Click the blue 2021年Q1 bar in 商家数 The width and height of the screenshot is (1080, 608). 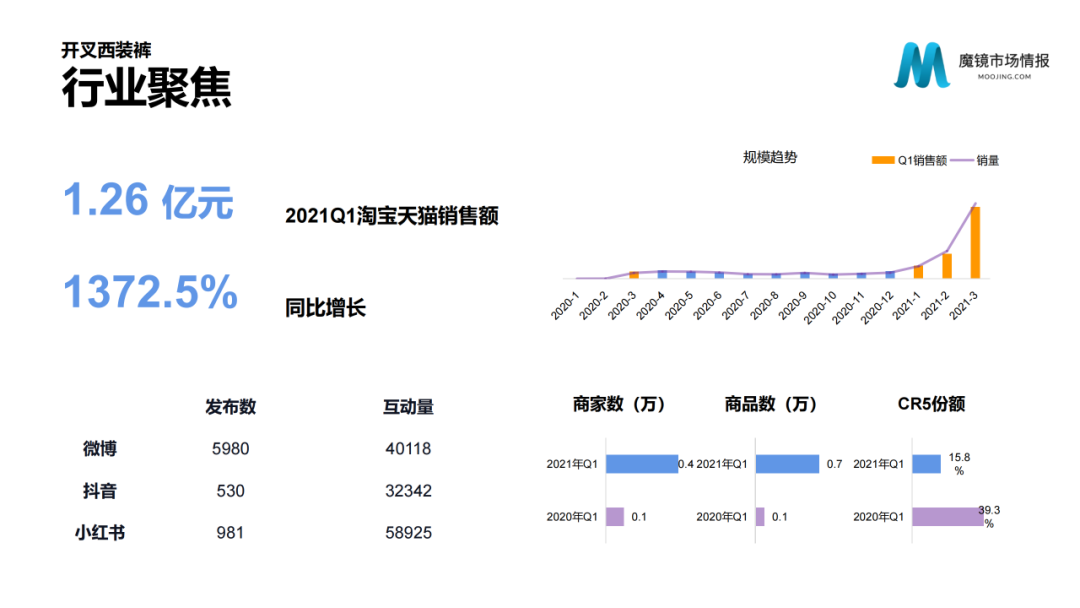click(x=642, y=464)
